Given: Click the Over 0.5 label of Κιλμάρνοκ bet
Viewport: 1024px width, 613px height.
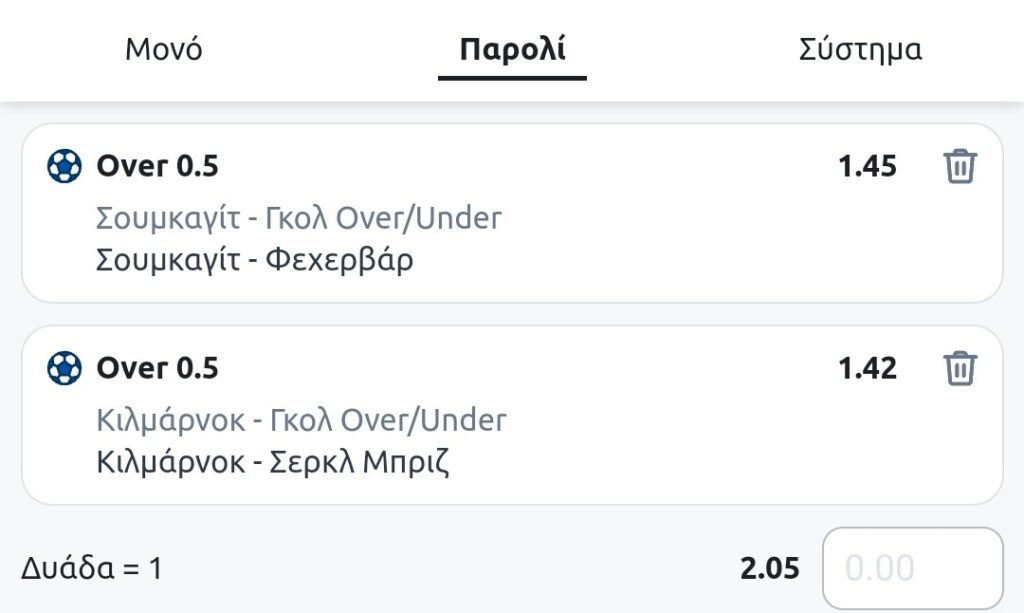Looking at the screenshot, I should coord(157,368).
